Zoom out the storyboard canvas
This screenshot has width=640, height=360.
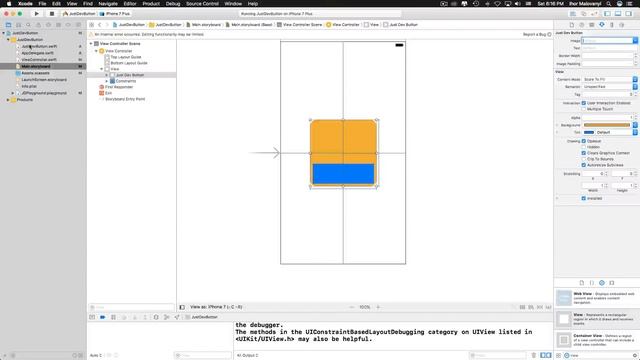[x=352, y=307]
